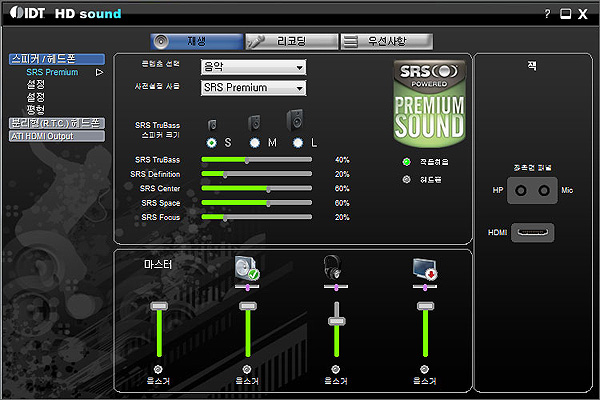
Task: Click the 마스터 label in mixer
Action: coord(158,264)
